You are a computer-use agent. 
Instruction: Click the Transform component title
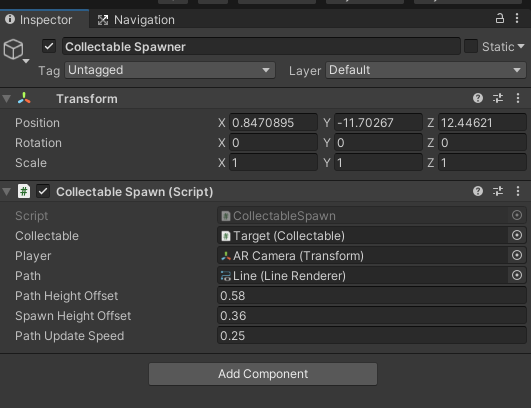[87, 99]
